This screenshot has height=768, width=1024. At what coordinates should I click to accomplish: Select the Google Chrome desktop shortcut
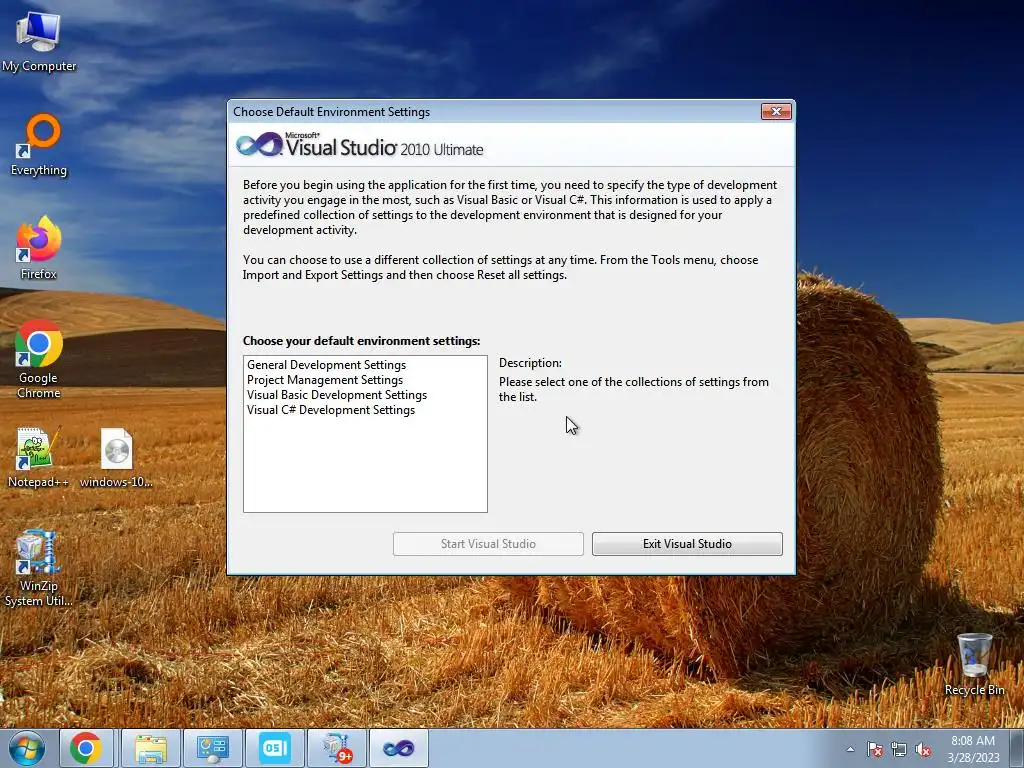click(39, 359)
